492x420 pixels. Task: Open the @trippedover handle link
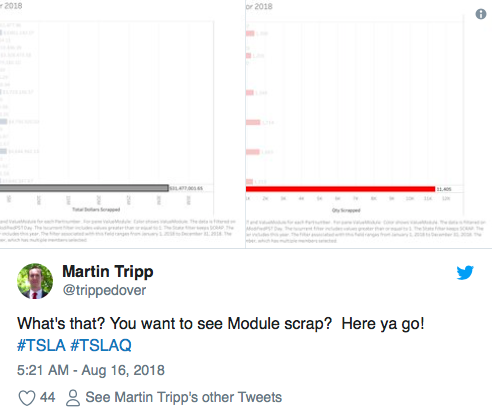pos(104,290)
